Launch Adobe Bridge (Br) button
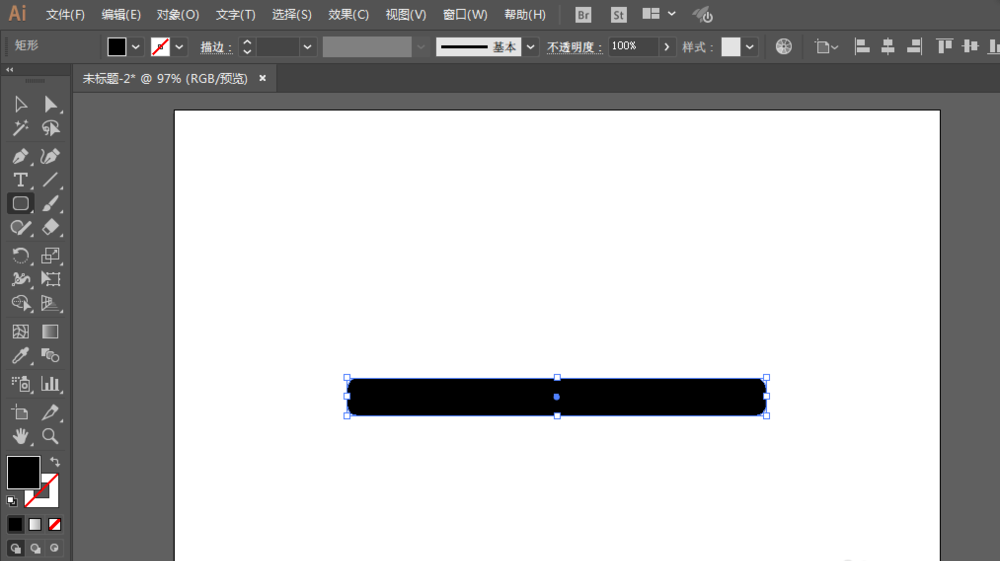 583,15
